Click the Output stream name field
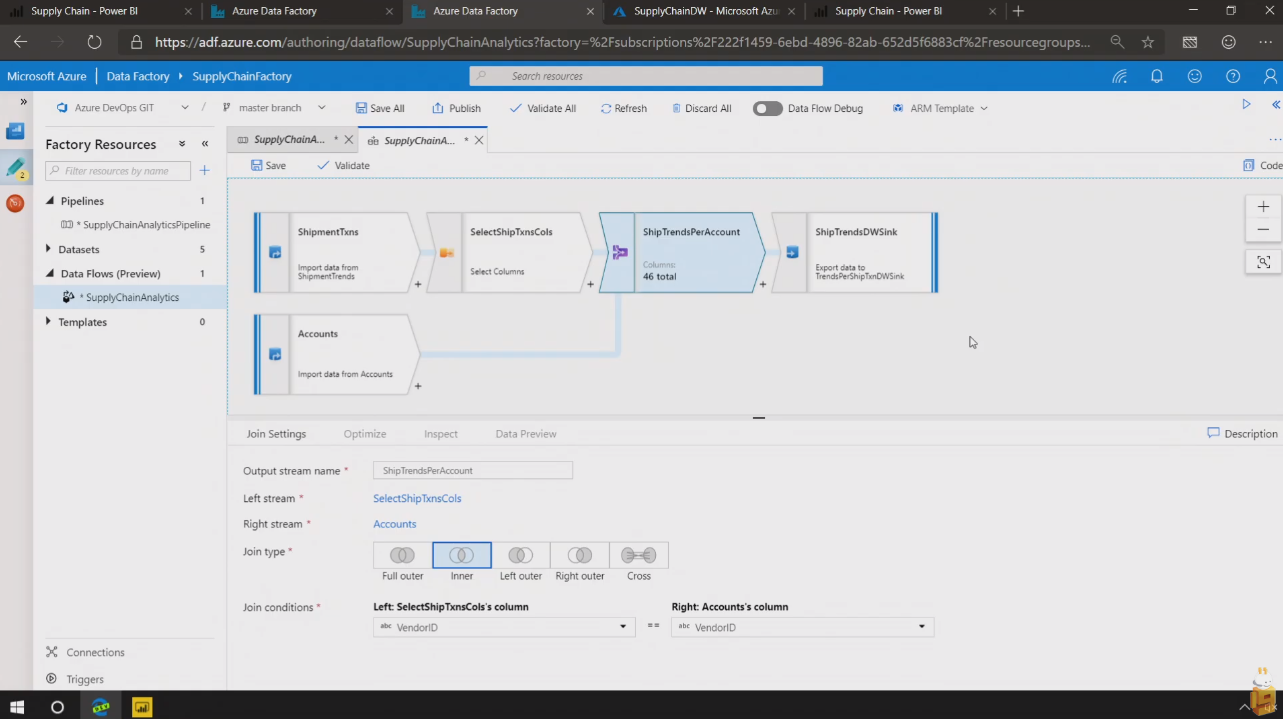The height and width of the screenshot is (719, 1283). pyautogui.click(x=472, y=470)
